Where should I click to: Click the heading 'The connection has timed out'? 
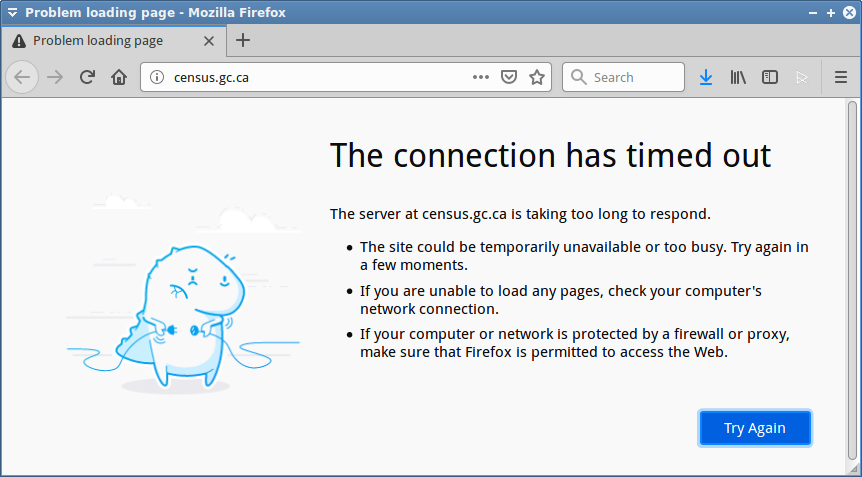550,155
